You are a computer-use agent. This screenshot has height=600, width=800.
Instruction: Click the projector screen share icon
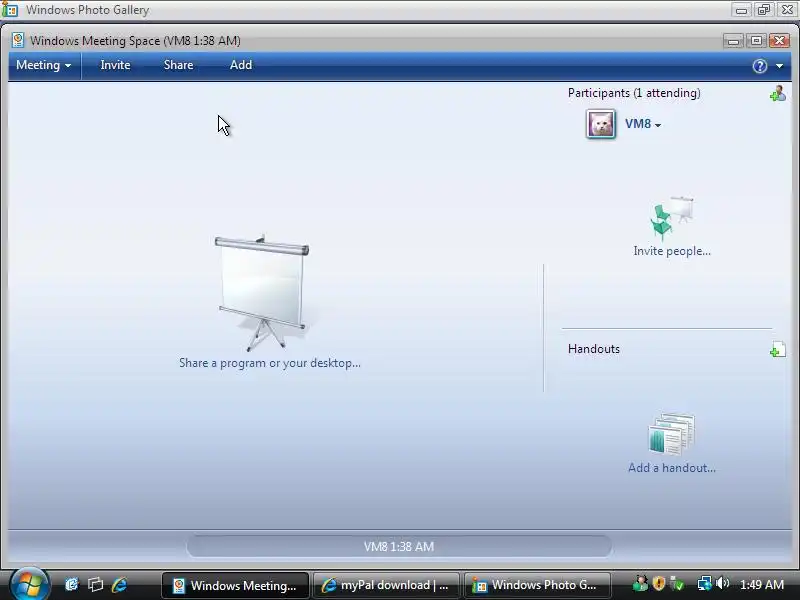coord(262,293)
